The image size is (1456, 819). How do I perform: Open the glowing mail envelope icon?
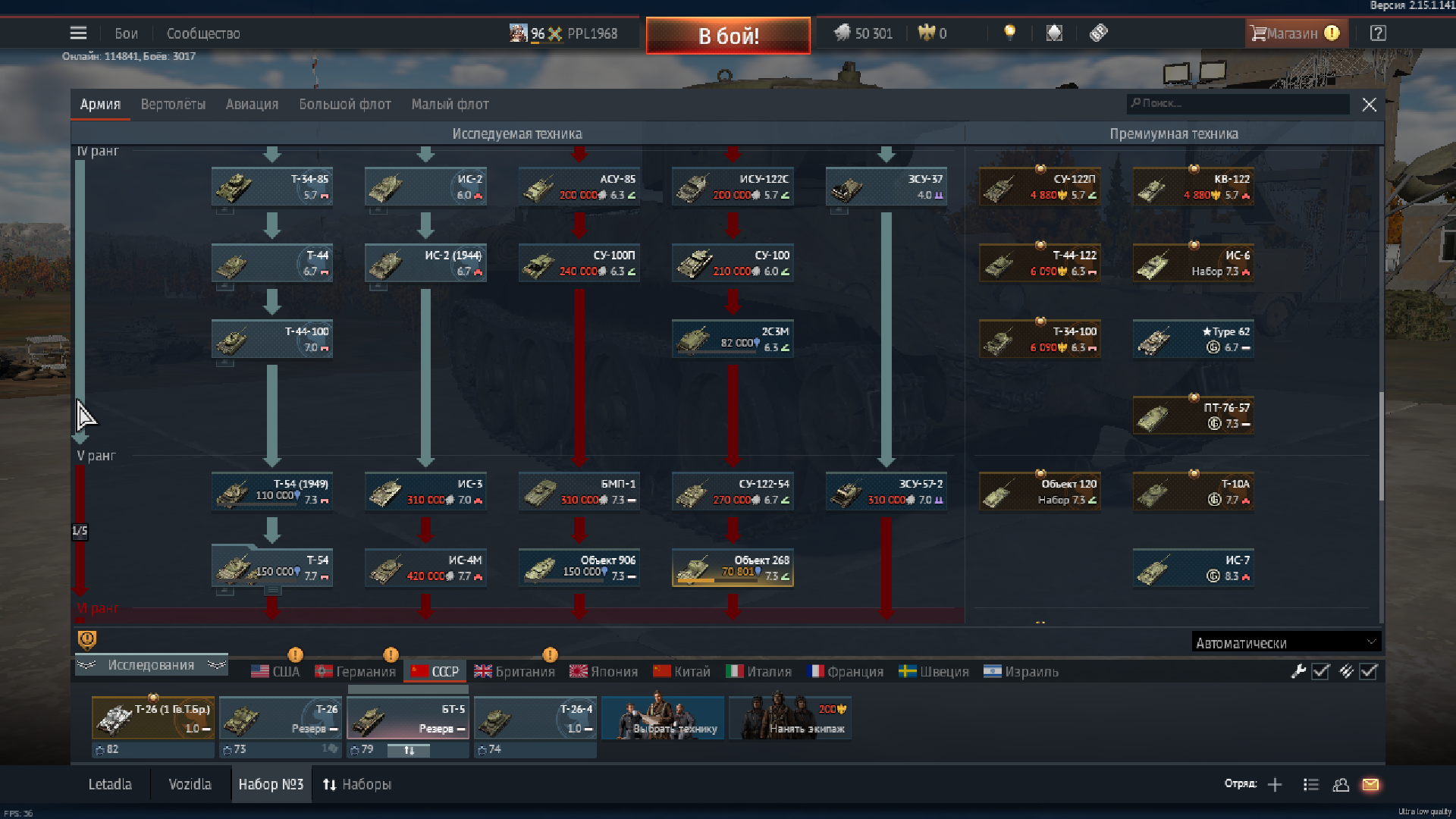1370,785
